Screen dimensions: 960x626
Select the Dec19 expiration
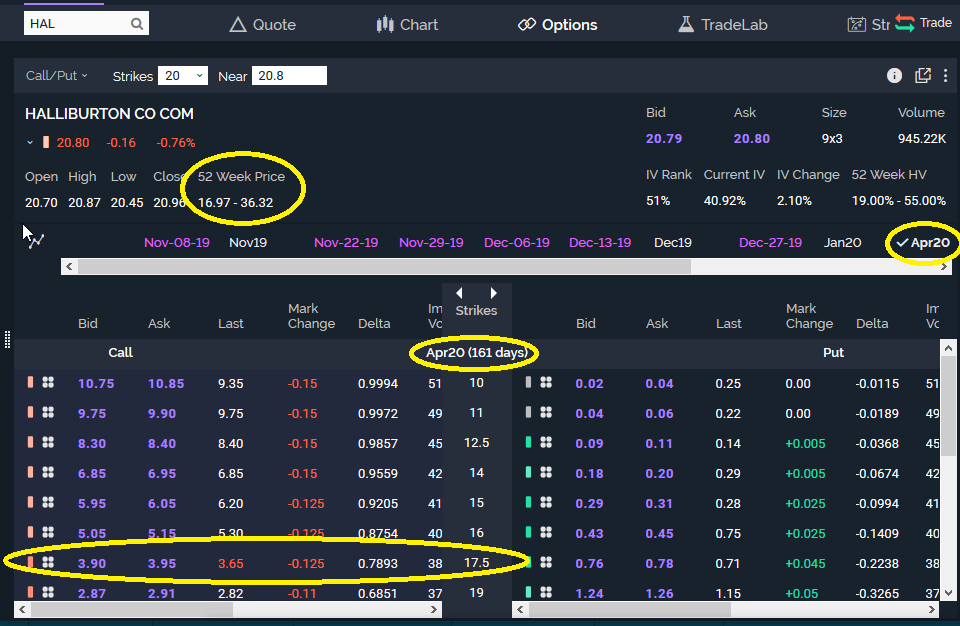(673, 243)
